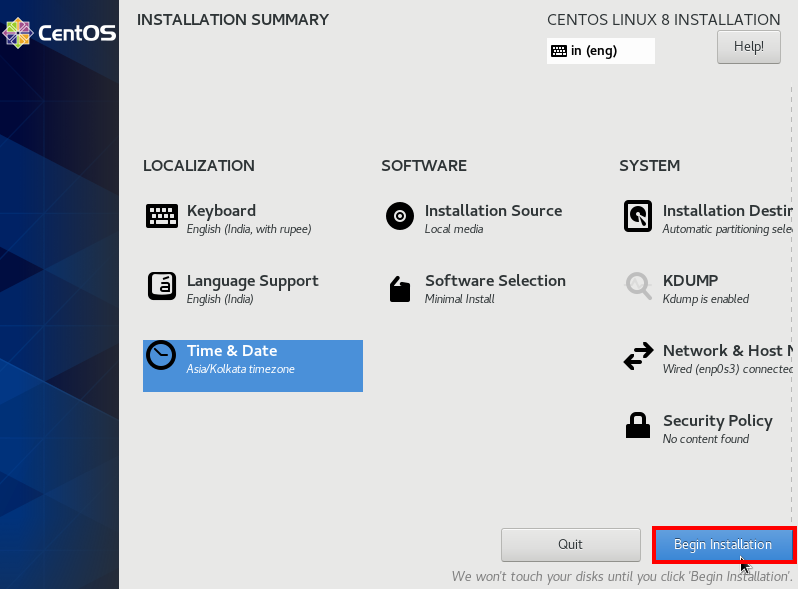Click 'Kdump is enabled' status text
Viewport: 798px width, 589px height.
705,299
